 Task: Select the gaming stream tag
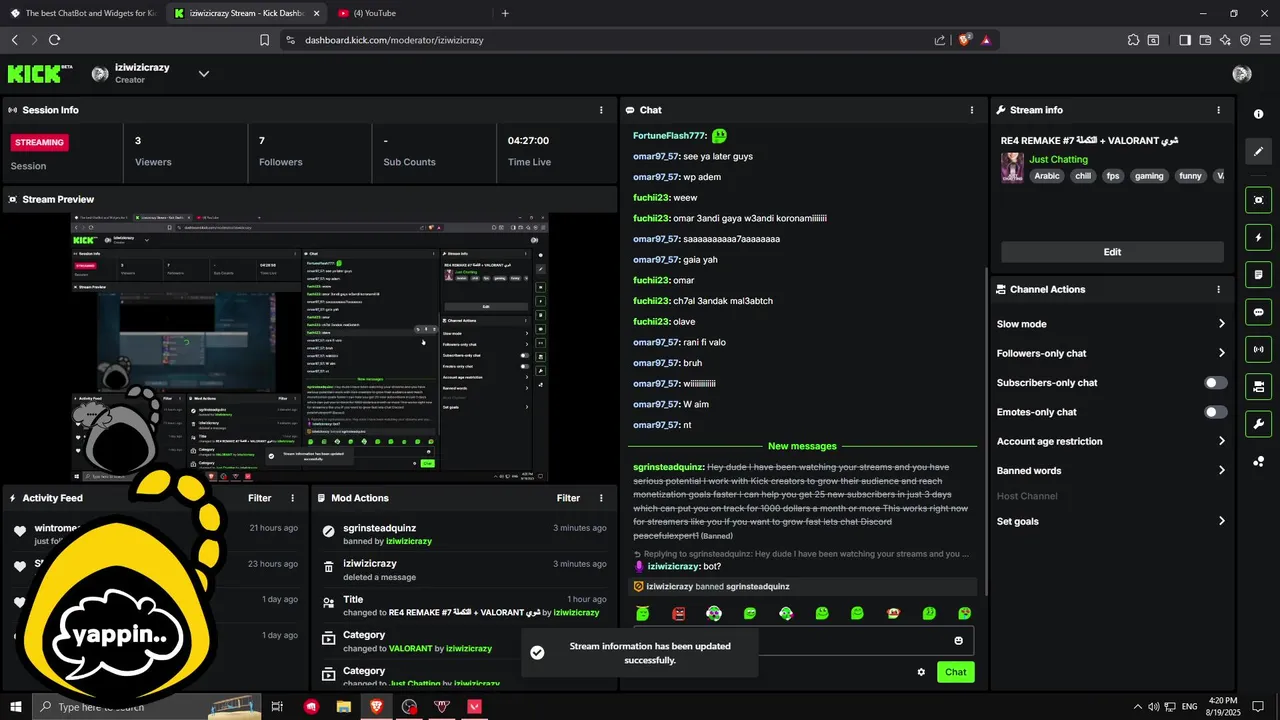(1149, 176)
